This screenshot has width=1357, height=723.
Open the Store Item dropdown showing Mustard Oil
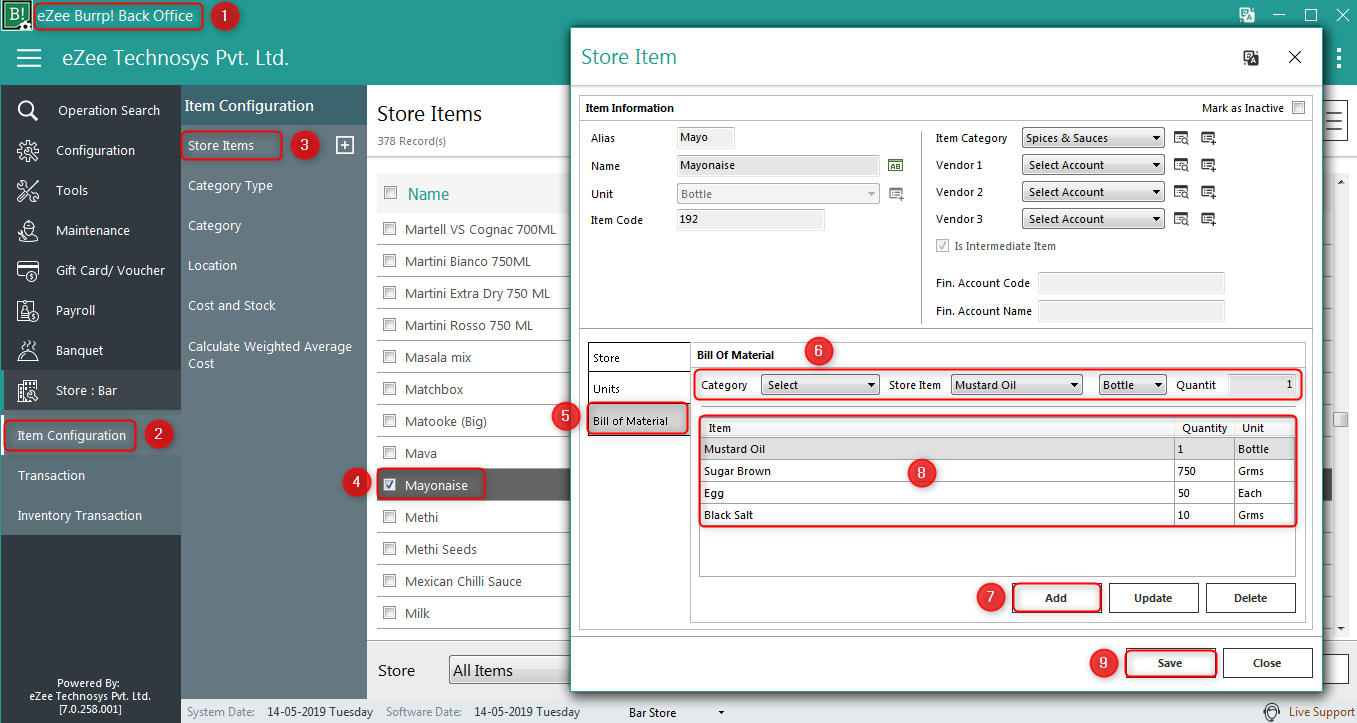point(1017,385)
